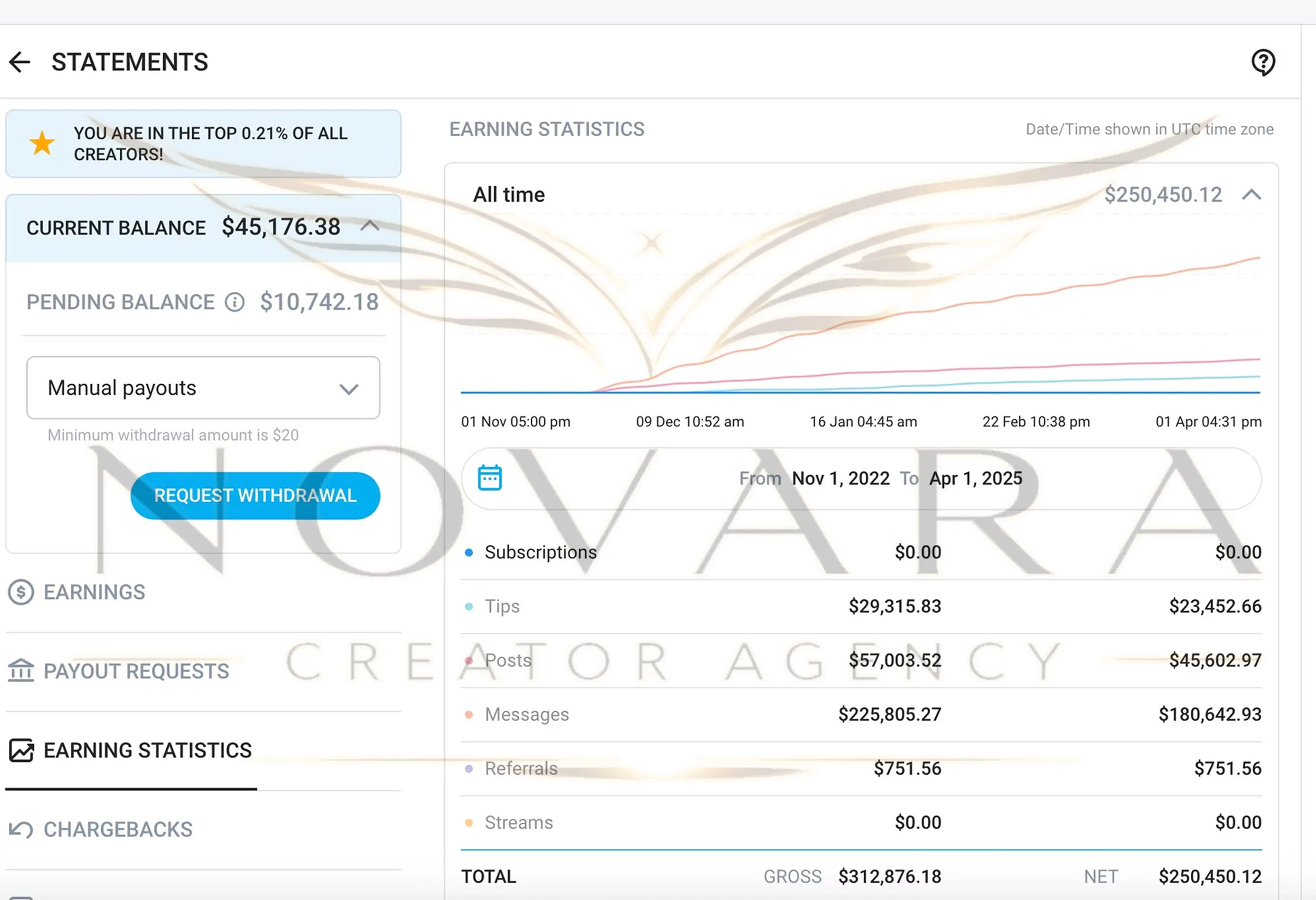1316x900 pixels.
Task: Toggle the Messages series legend row
Action: tap(527, 715)
